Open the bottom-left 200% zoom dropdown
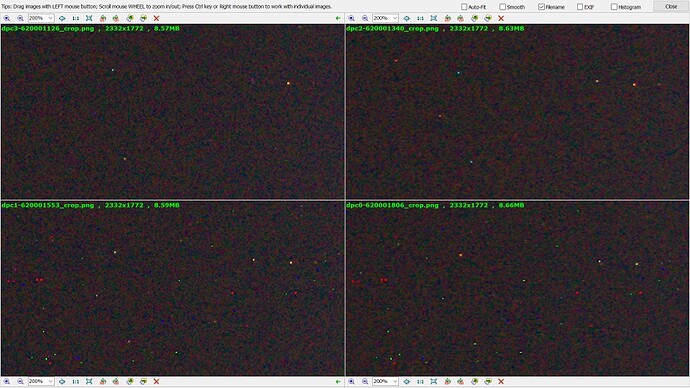The image size is (690, 388). pos(41,381)
